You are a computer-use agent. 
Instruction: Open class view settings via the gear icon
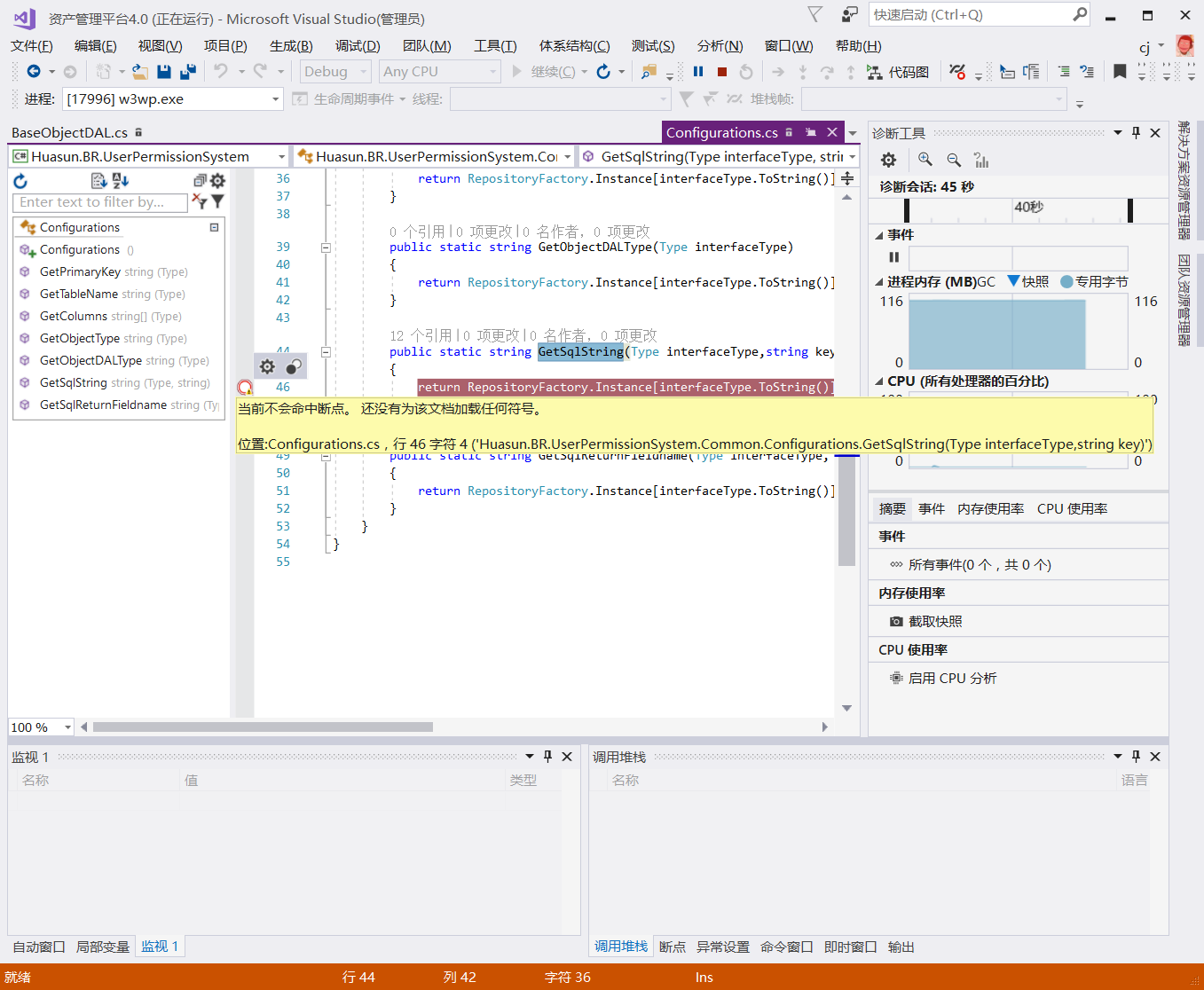coord(217,181)
